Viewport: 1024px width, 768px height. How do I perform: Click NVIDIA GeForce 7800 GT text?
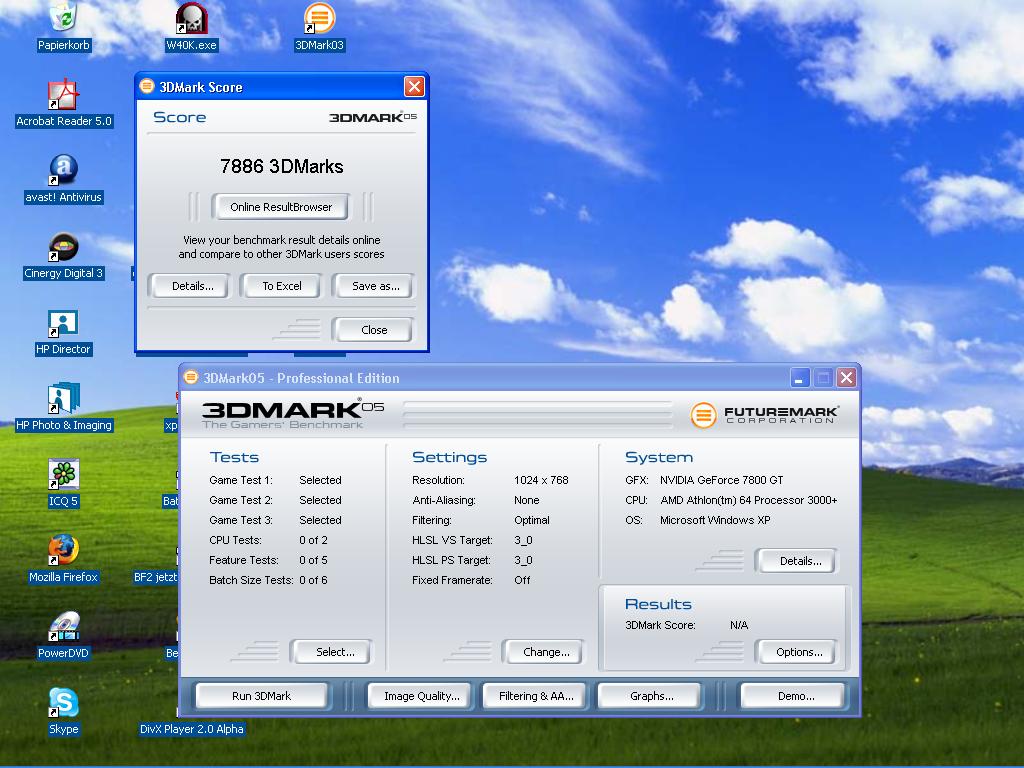coord(722,480)
